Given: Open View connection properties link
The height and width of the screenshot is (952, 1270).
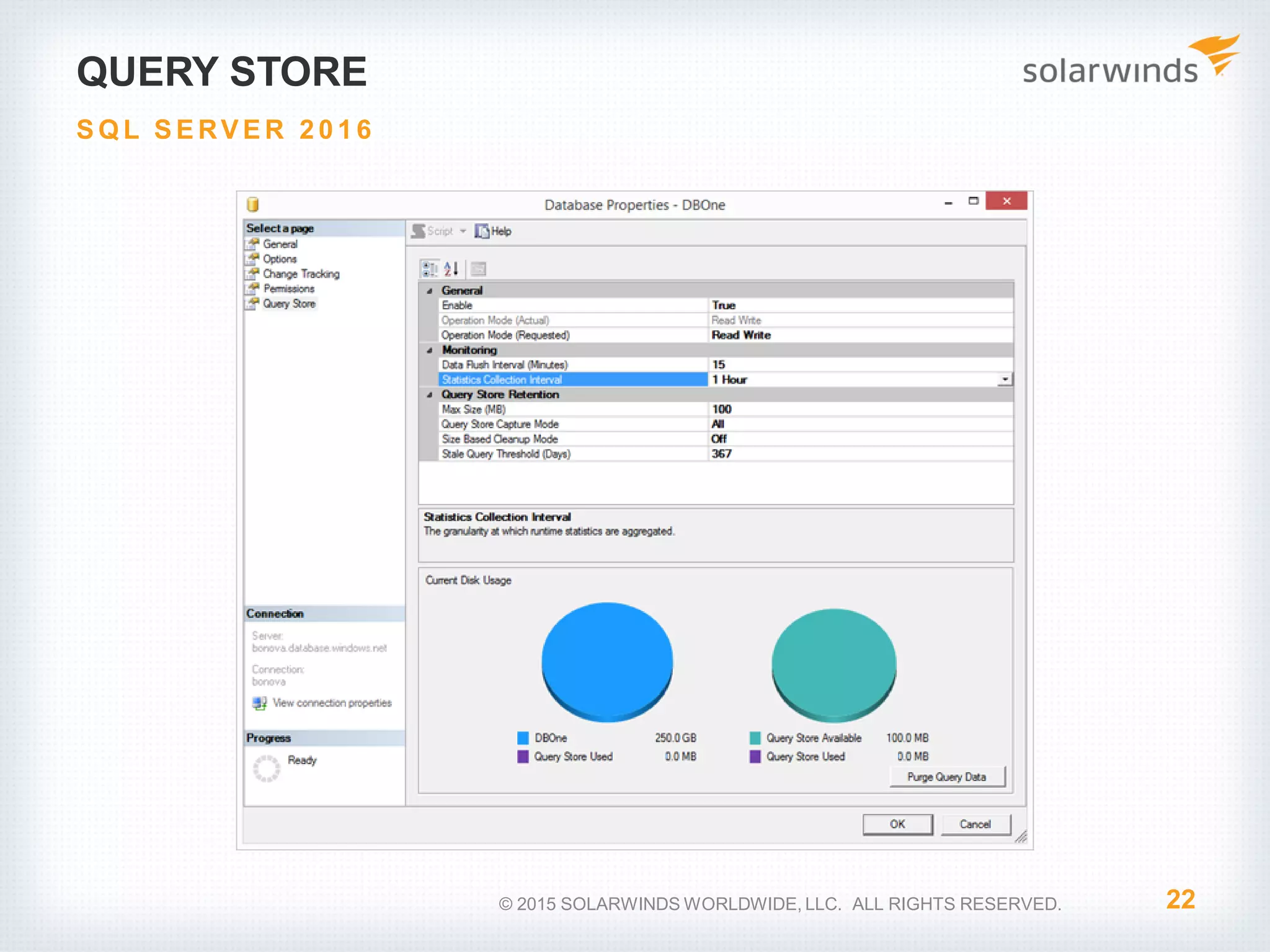Looking at the screenshot, I should click(332, 703).
